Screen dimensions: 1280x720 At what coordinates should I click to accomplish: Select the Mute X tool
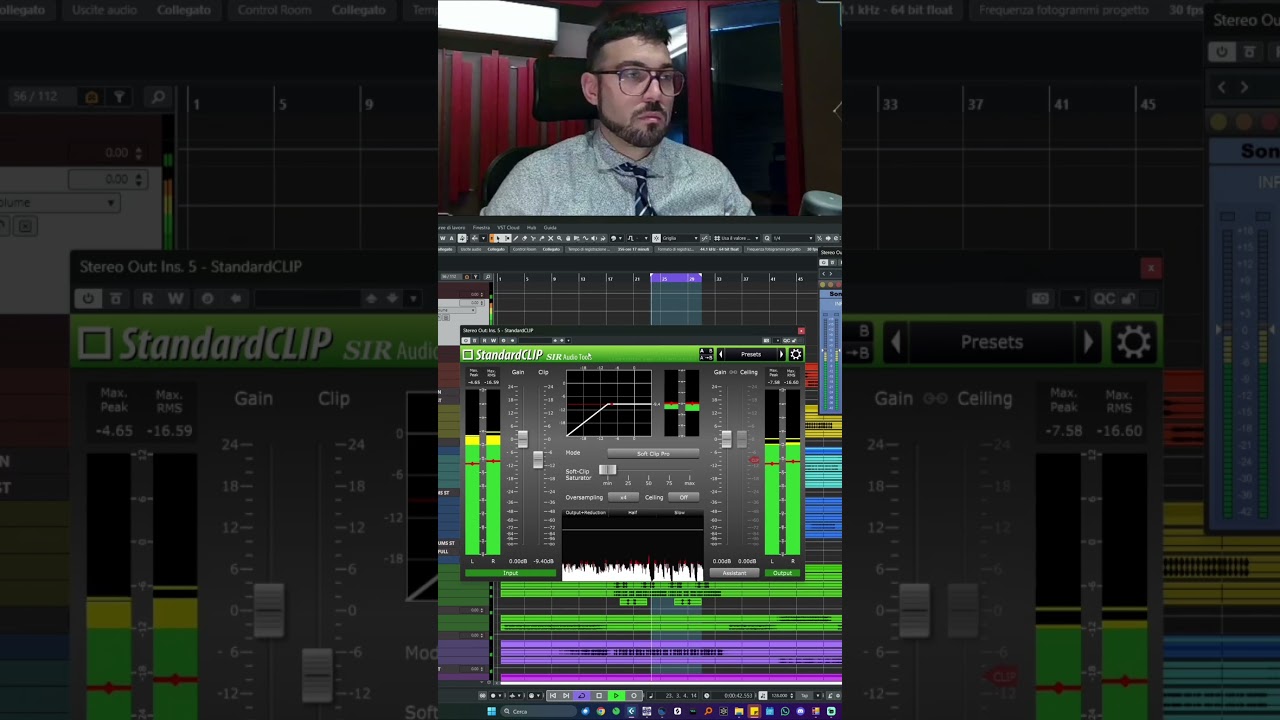click(550, 238)
